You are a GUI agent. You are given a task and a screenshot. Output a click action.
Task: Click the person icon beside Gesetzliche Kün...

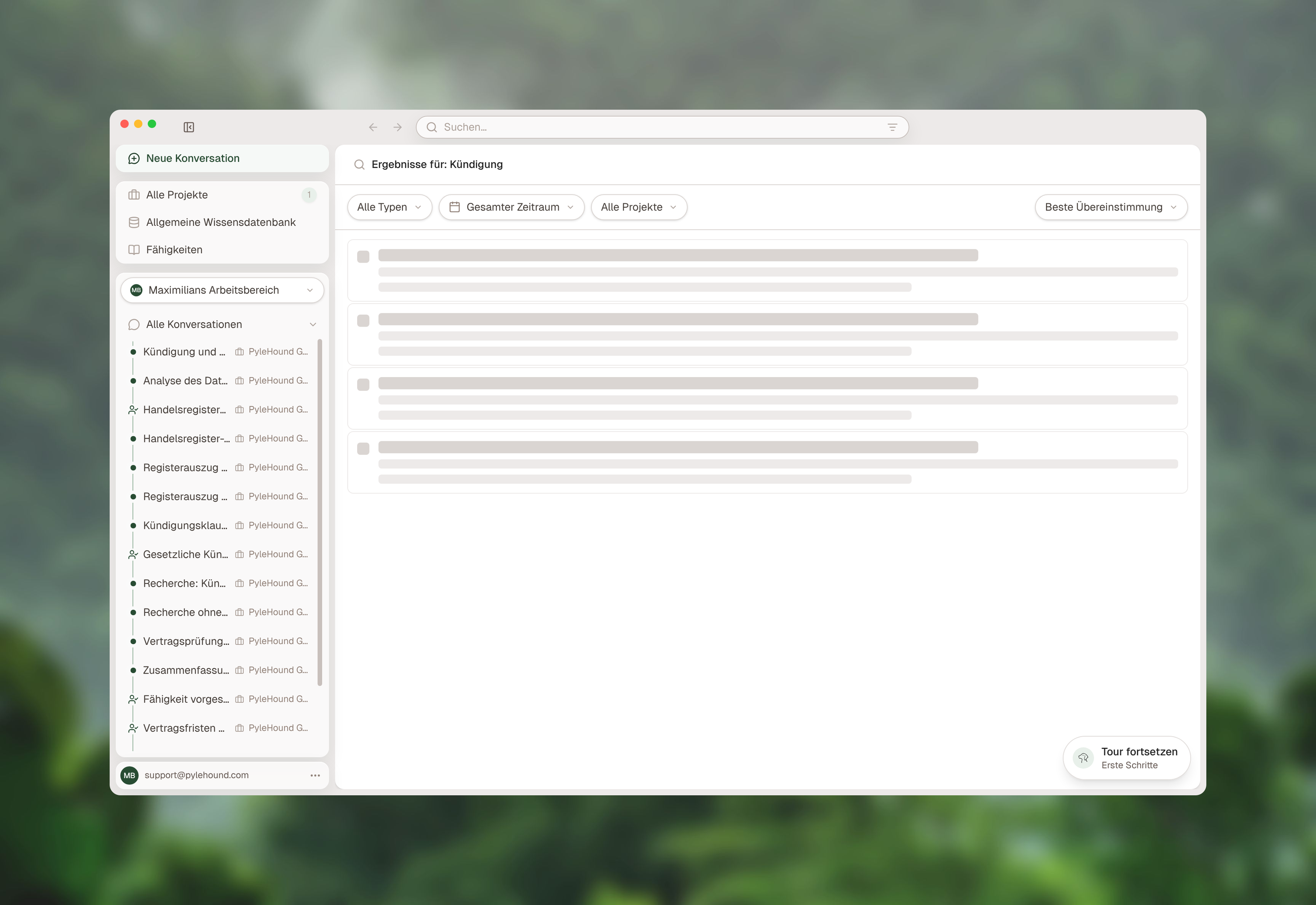133,554
